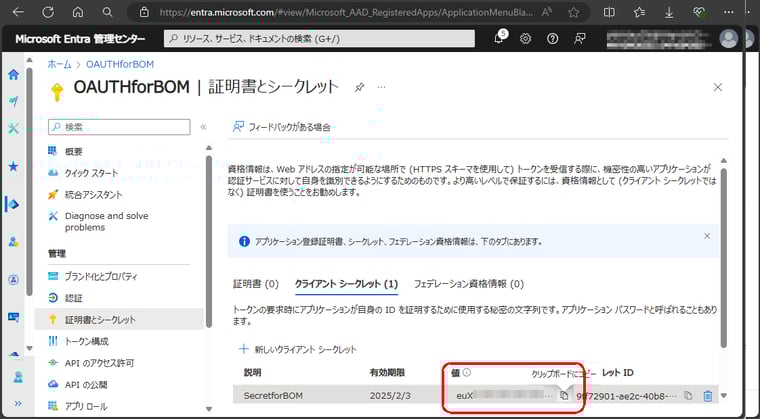The width and height of the screenshot is (760, 419).
Task: Click 新しいクライアント シークレット button
Action: [298, 349]
